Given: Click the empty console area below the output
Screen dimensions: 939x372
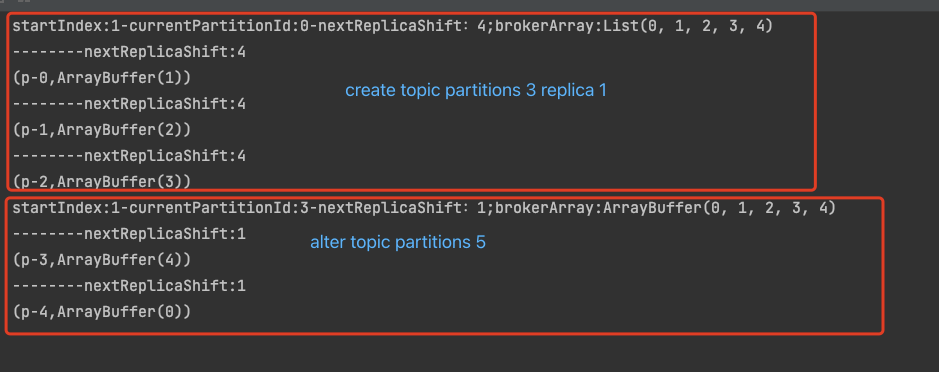Looking at the screenshot, I should [x=470, y=355].
